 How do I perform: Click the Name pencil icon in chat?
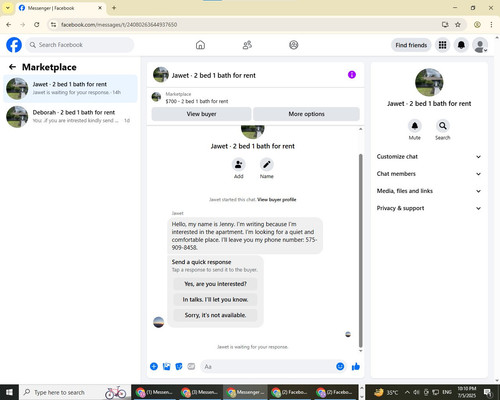(x=267, y=164)
